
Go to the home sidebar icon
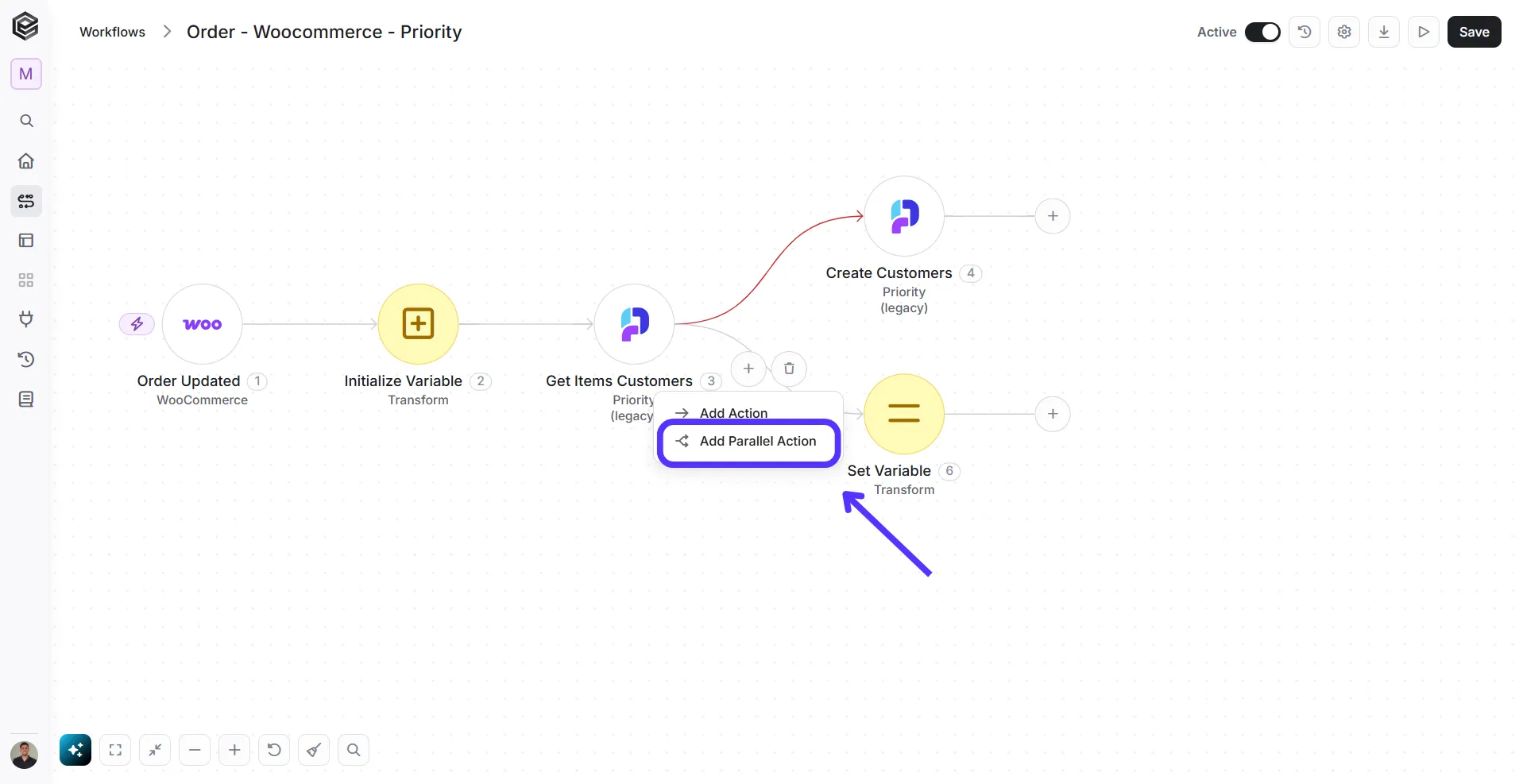point(26,160)
